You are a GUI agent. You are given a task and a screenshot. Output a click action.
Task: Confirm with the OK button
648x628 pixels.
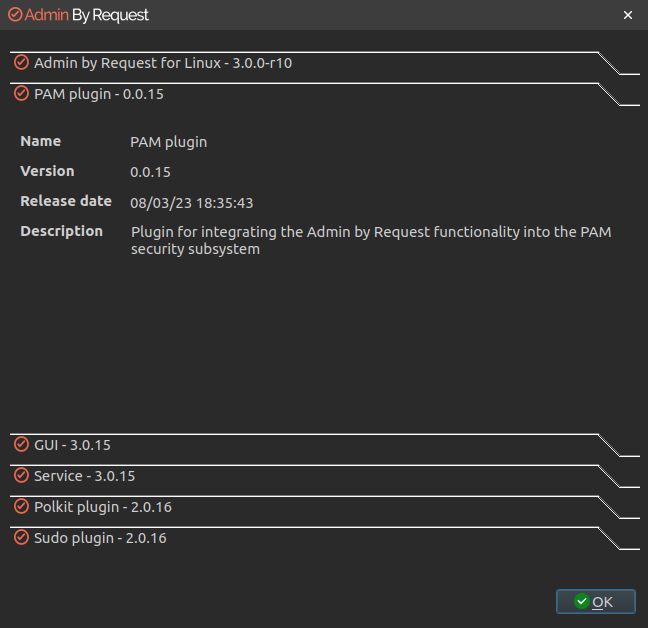[x=596, y=602]
